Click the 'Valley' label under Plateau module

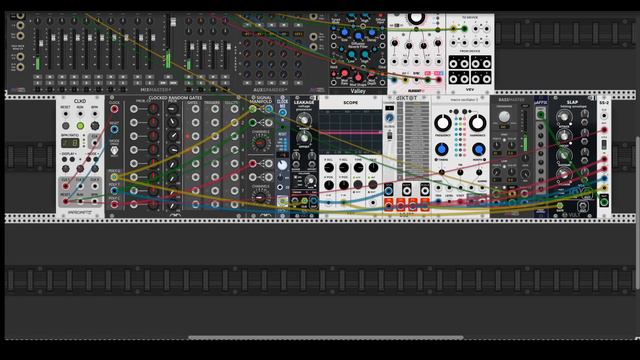point(358,91)
